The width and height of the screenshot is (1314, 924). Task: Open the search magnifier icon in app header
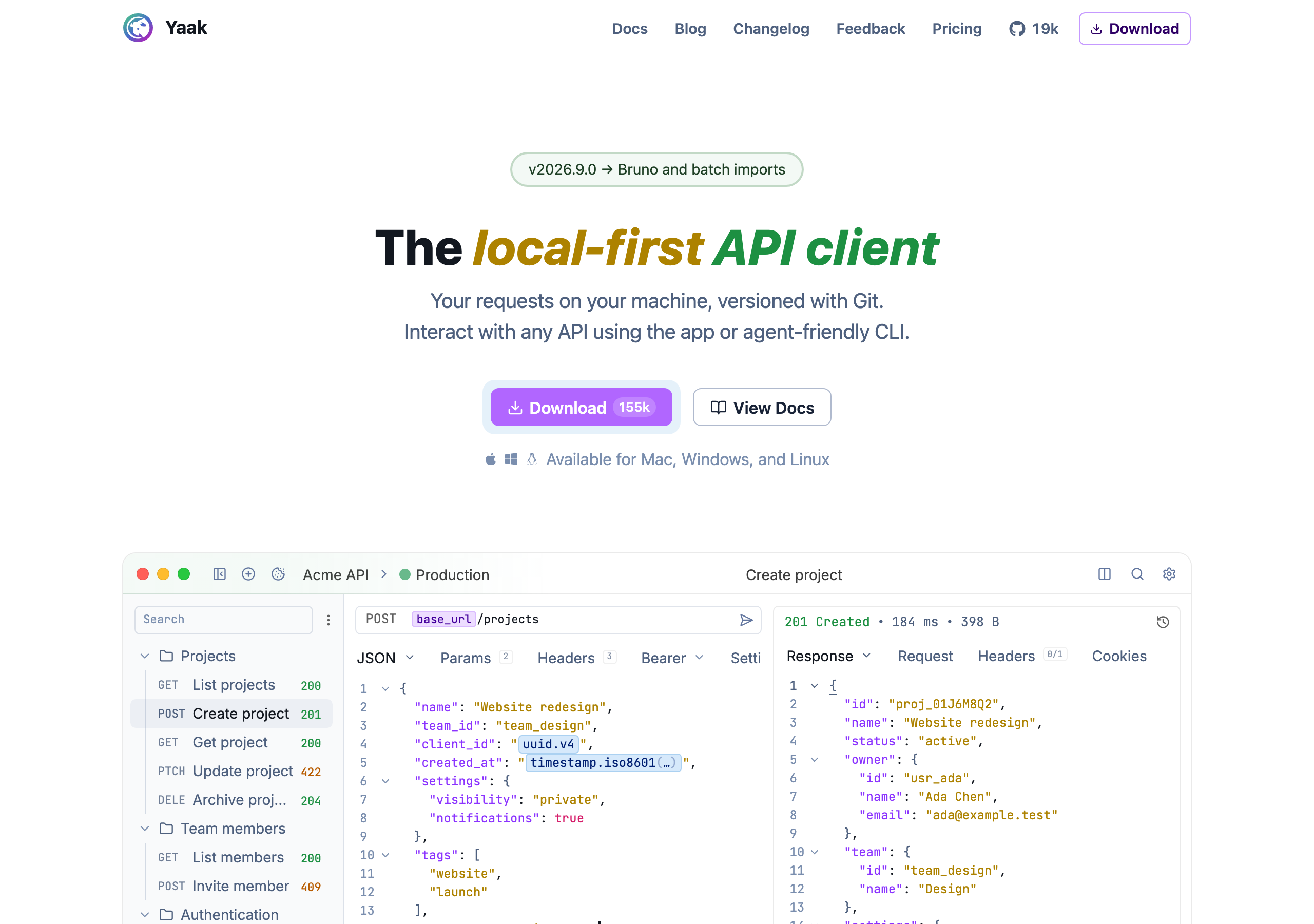[x=1137, y=573]
